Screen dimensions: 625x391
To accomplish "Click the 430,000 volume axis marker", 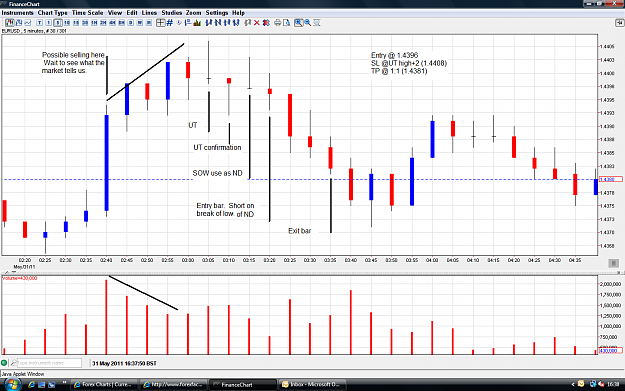I will pos(611,351).
